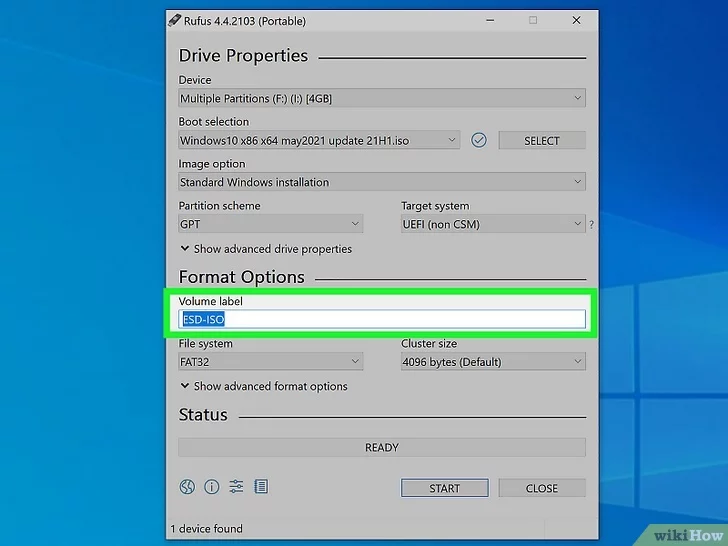Close the Rufus window with X
This screenshot has width=728, height=546.
[x=576, y=20]
